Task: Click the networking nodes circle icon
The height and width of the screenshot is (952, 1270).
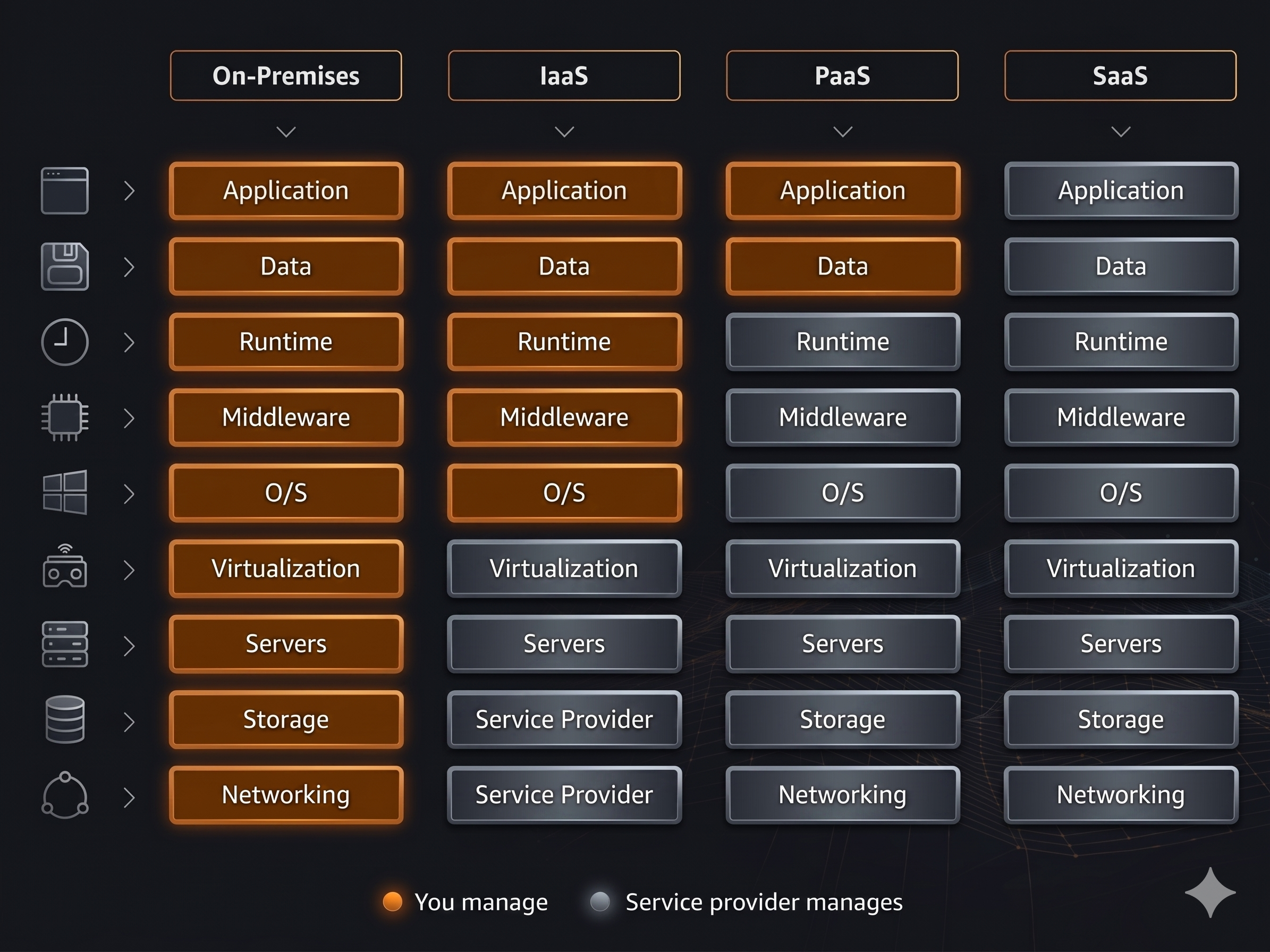Action: pos(65,795)
